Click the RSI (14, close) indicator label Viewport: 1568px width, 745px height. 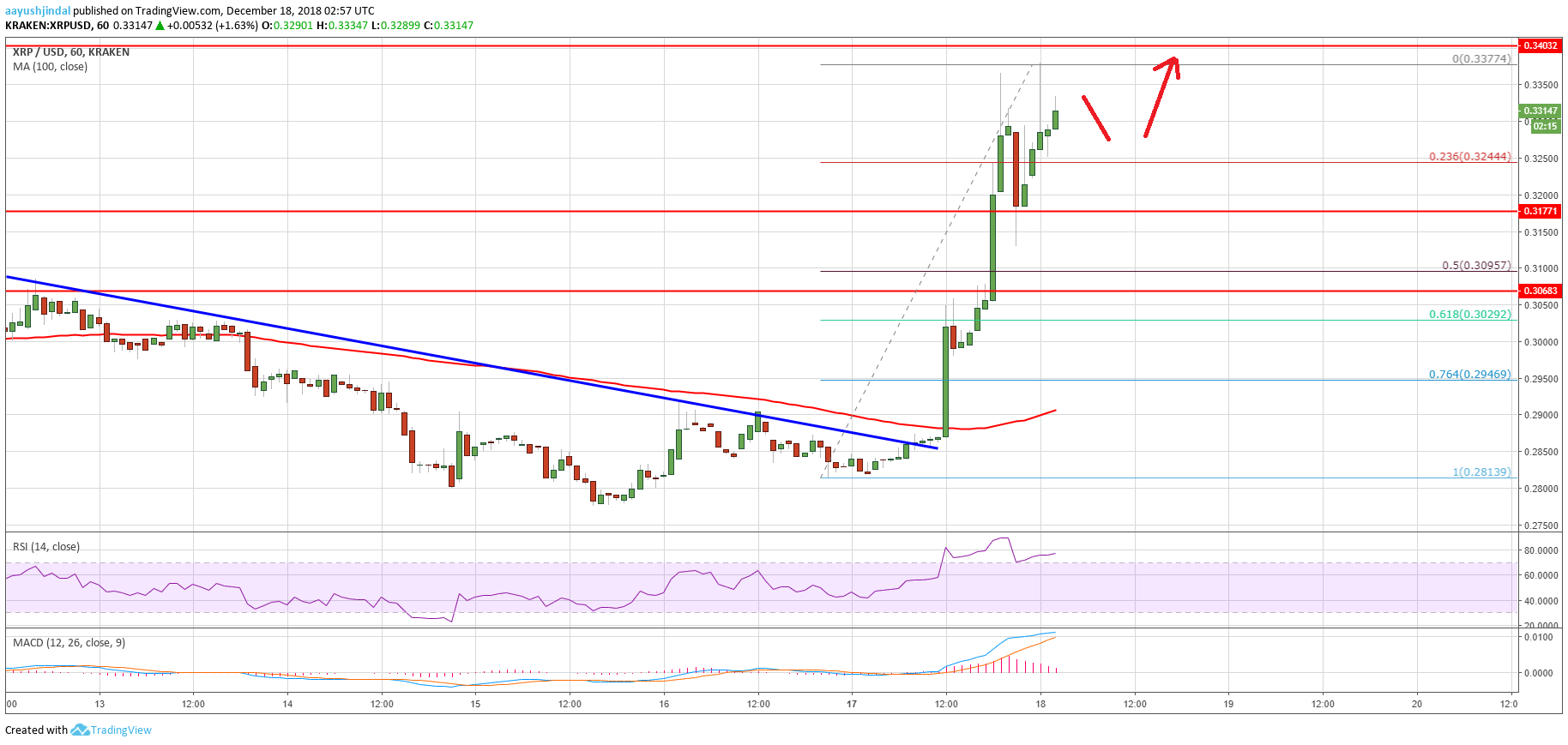pos(46,547)
